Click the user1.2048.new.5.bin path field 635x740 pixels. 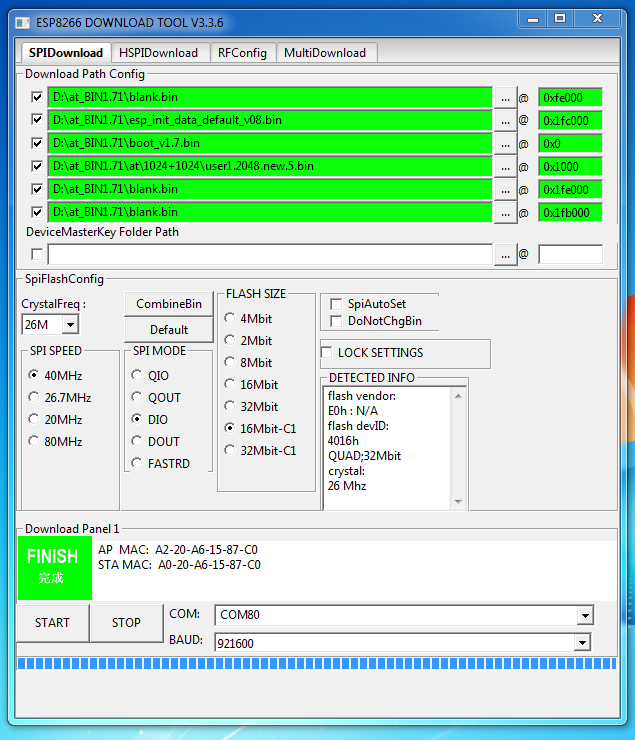pyautogui.click(x=270, y=166)
